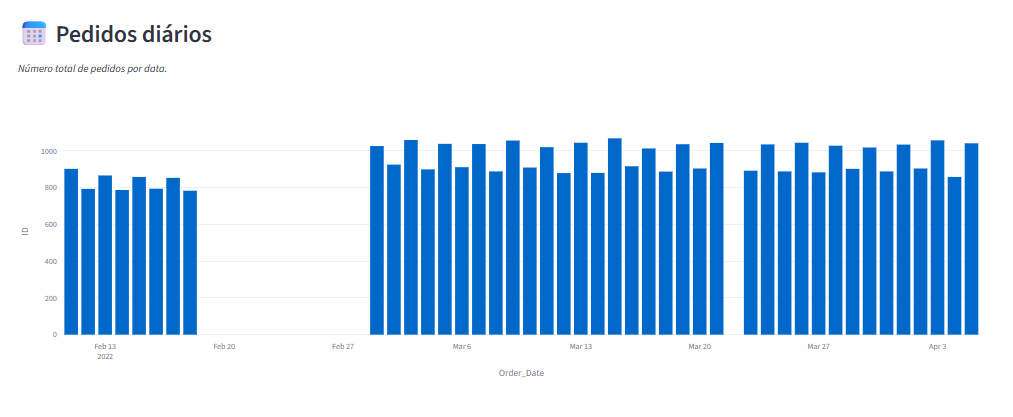
Task: Click the 400 y-axis tick label
Action: click(x=52, y=261)
